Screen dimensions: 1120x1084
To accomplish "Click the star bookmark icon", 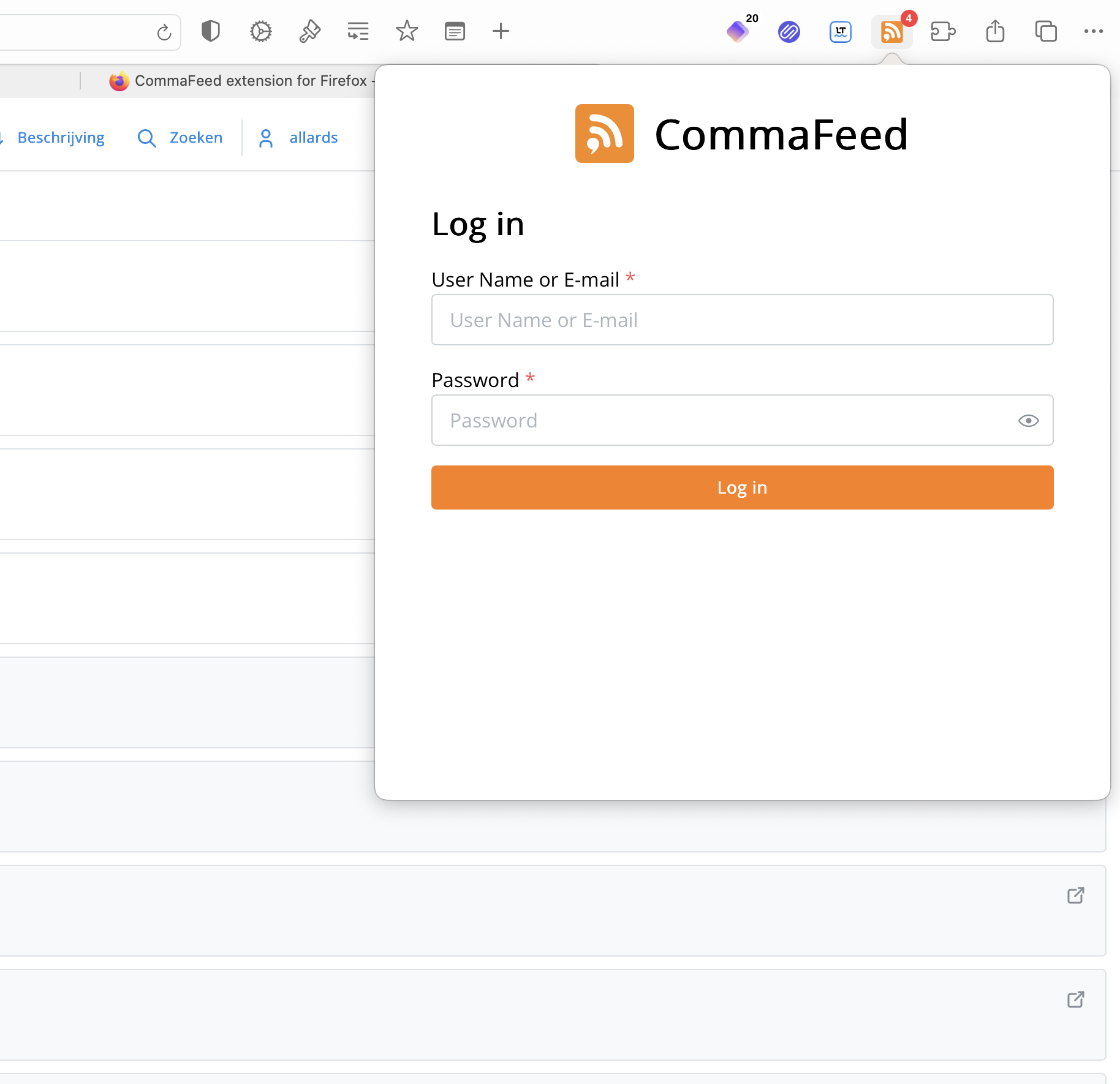I will [x=406, y=31].
